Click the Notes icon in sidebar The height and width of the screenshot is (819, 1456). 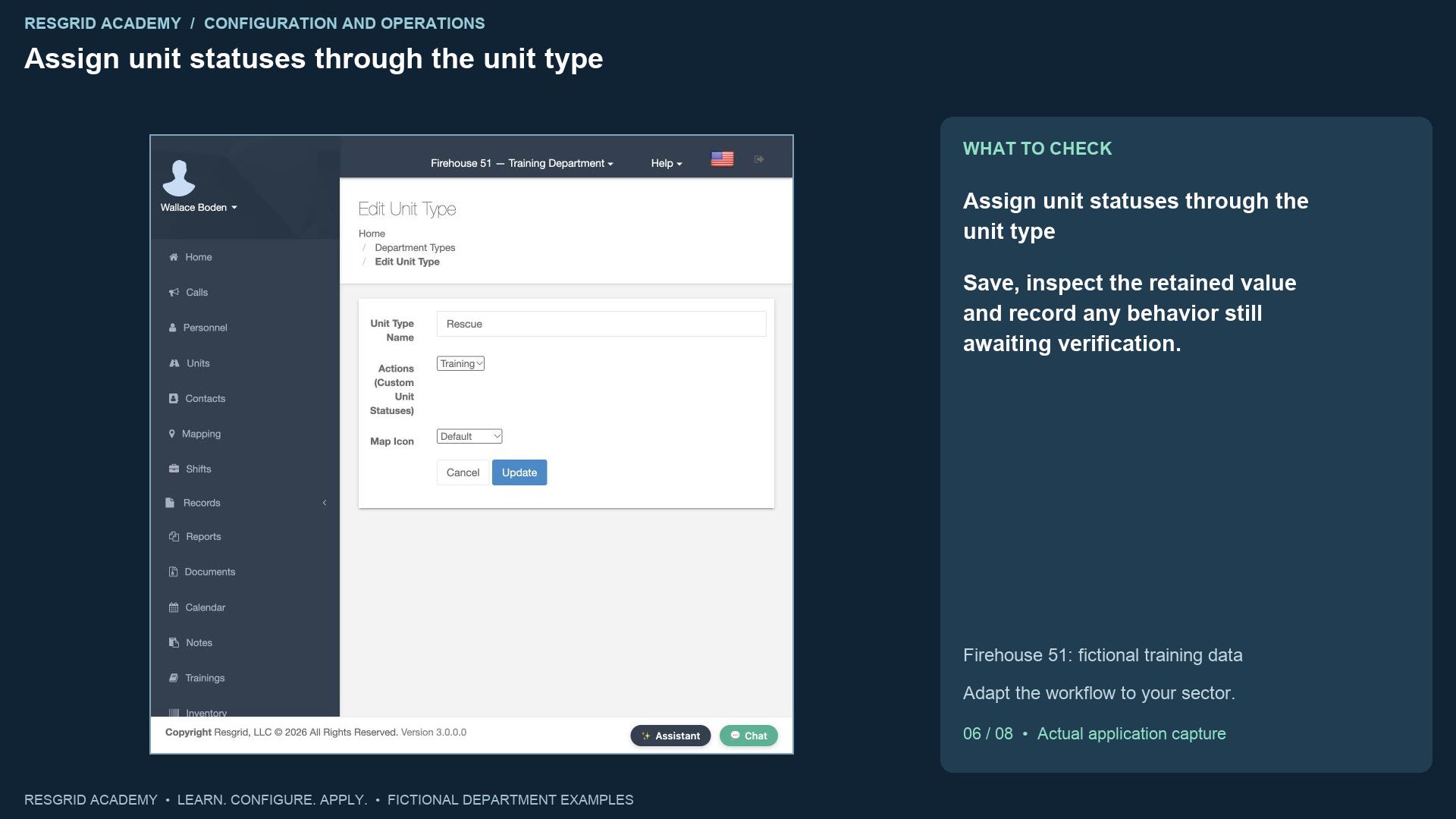pyautogui.click(x=174, y=642)
